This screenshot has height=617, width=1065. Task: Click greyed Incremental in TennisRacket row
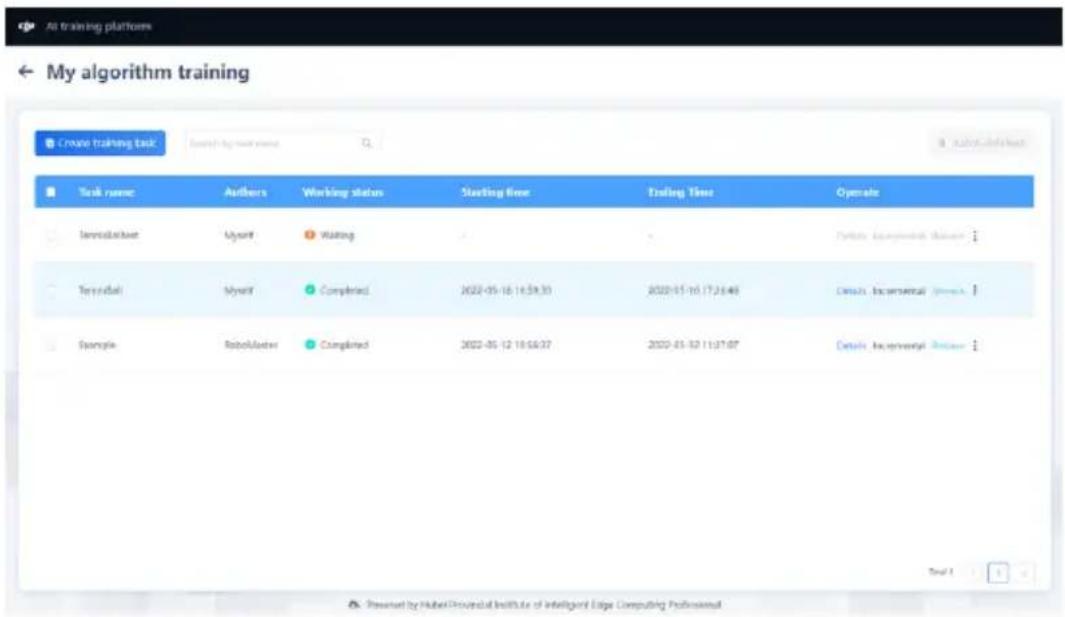899,236
